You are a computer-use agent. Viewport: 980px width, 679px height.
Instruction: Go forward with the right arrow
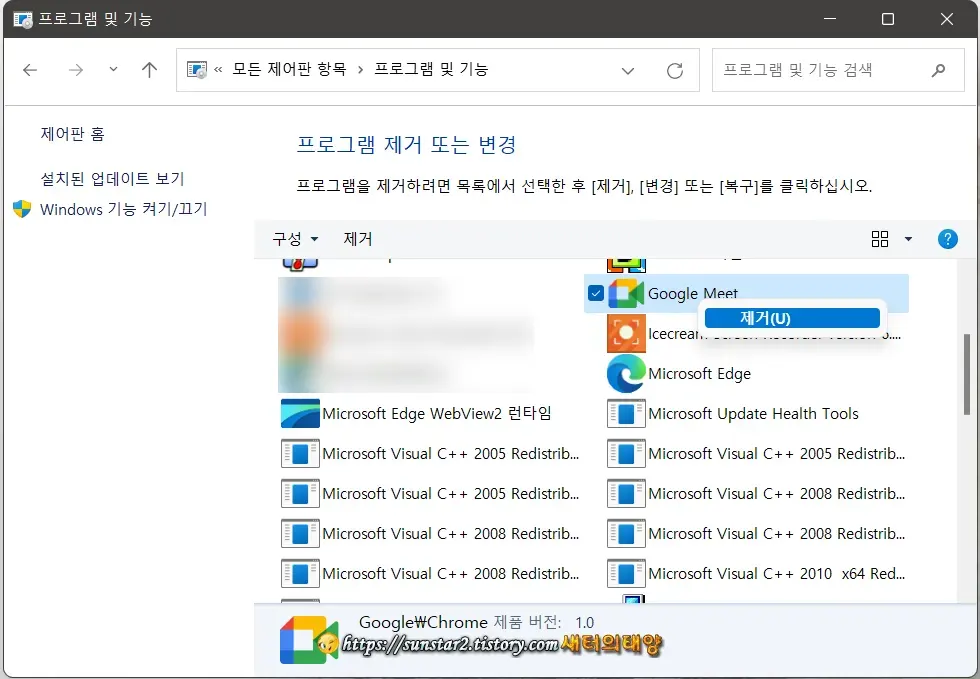pyautogui.click(x=76, y=70)
